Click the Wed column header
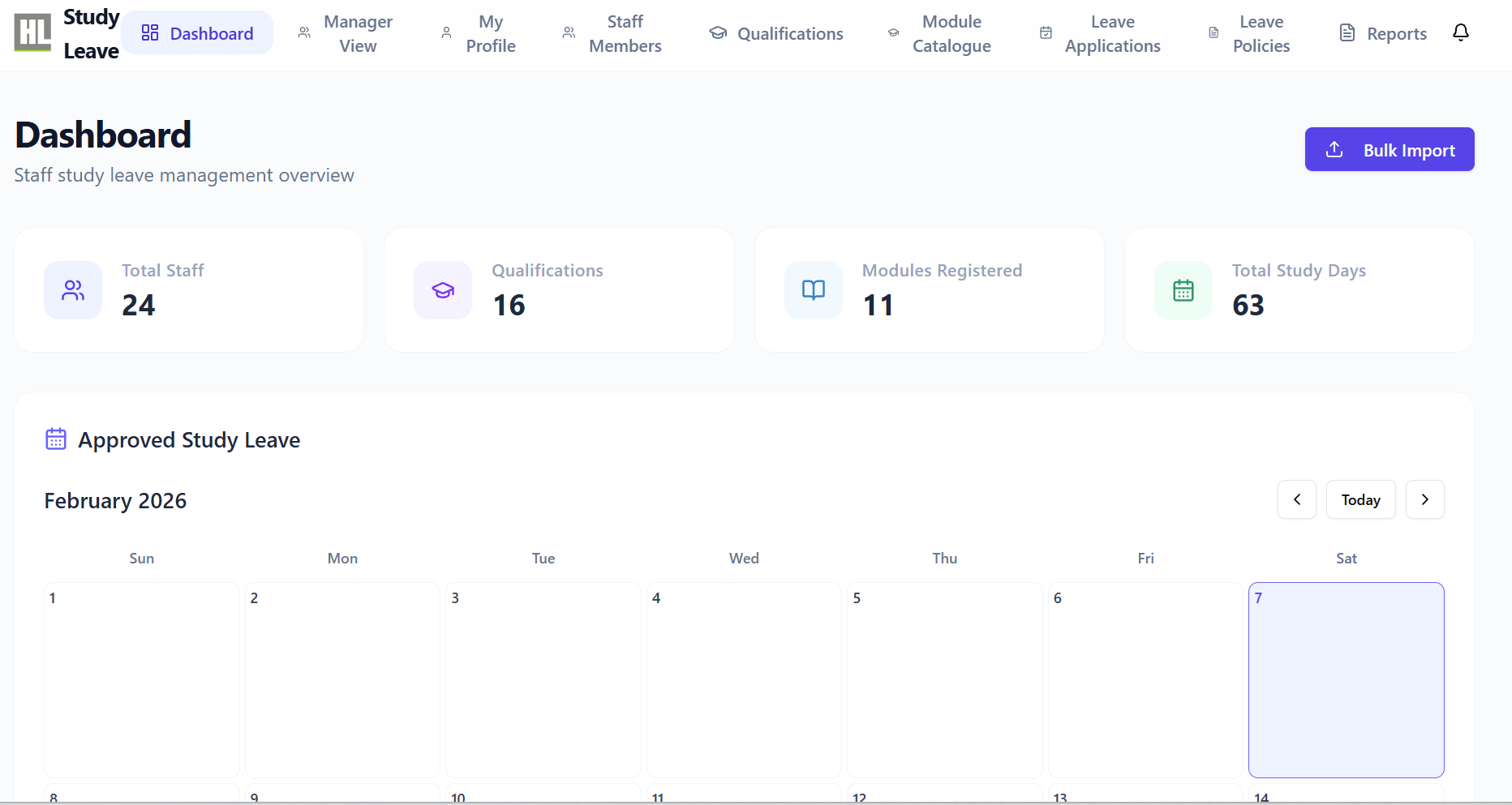Image resolution: width=1512 pixels, height=805 pixels. [x=744, y=559]
